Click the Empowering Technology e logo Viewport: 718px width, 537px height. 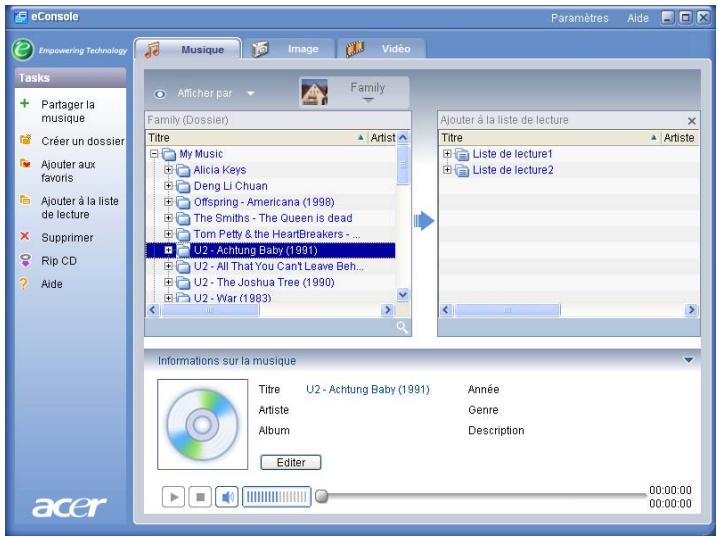click(x=22, y=49)
